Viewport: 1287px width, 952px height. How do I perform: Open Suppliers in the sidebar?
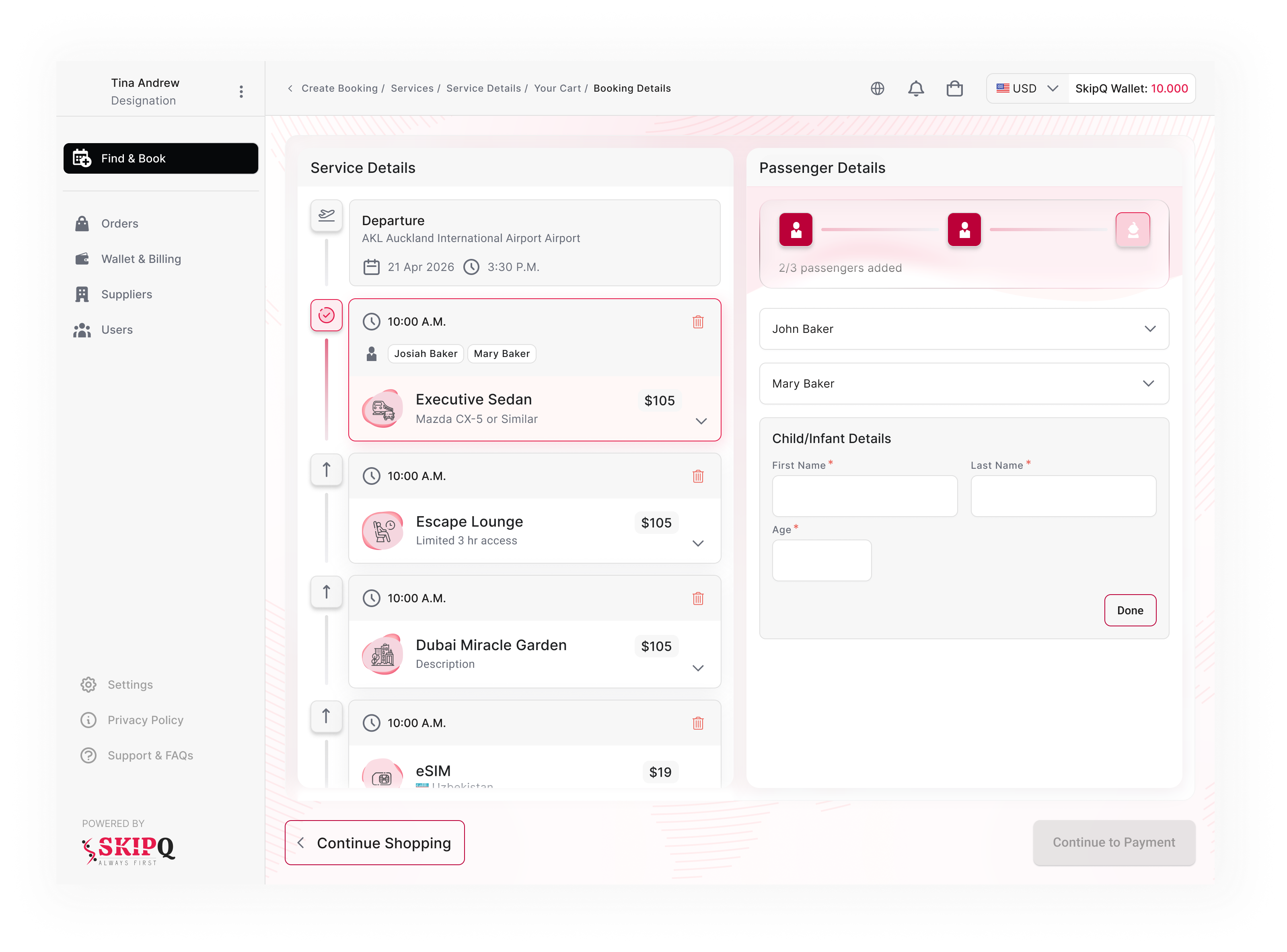113,294
